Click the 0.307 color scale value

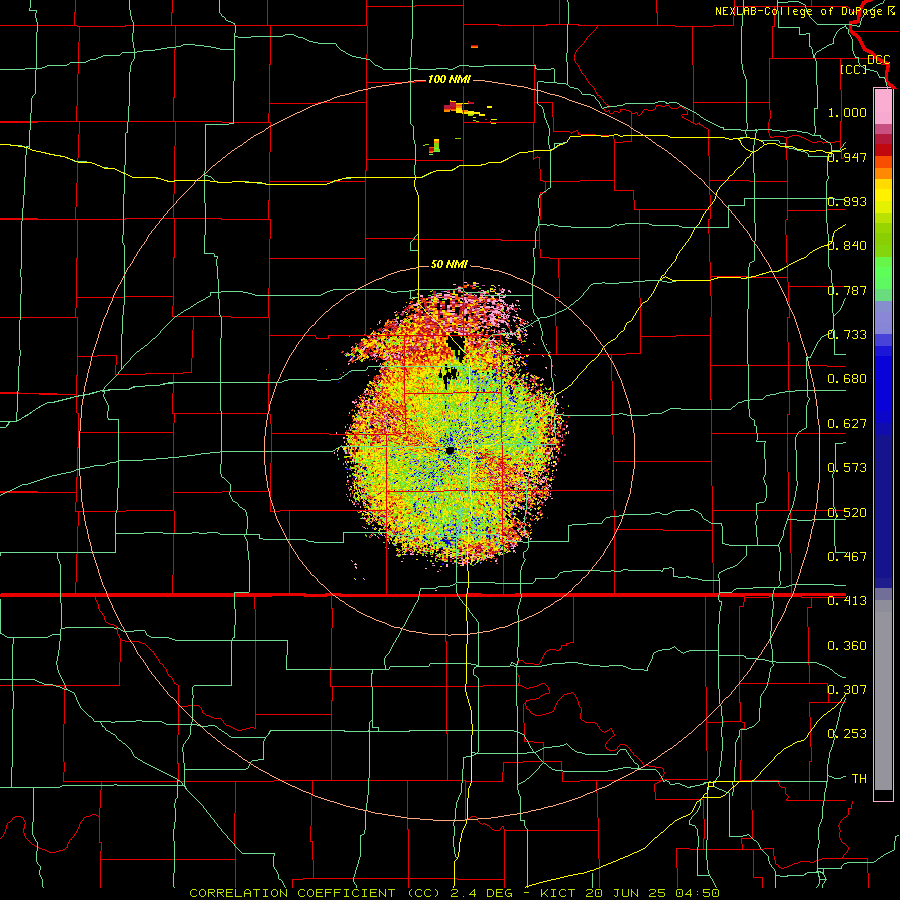tap(847, 690)
